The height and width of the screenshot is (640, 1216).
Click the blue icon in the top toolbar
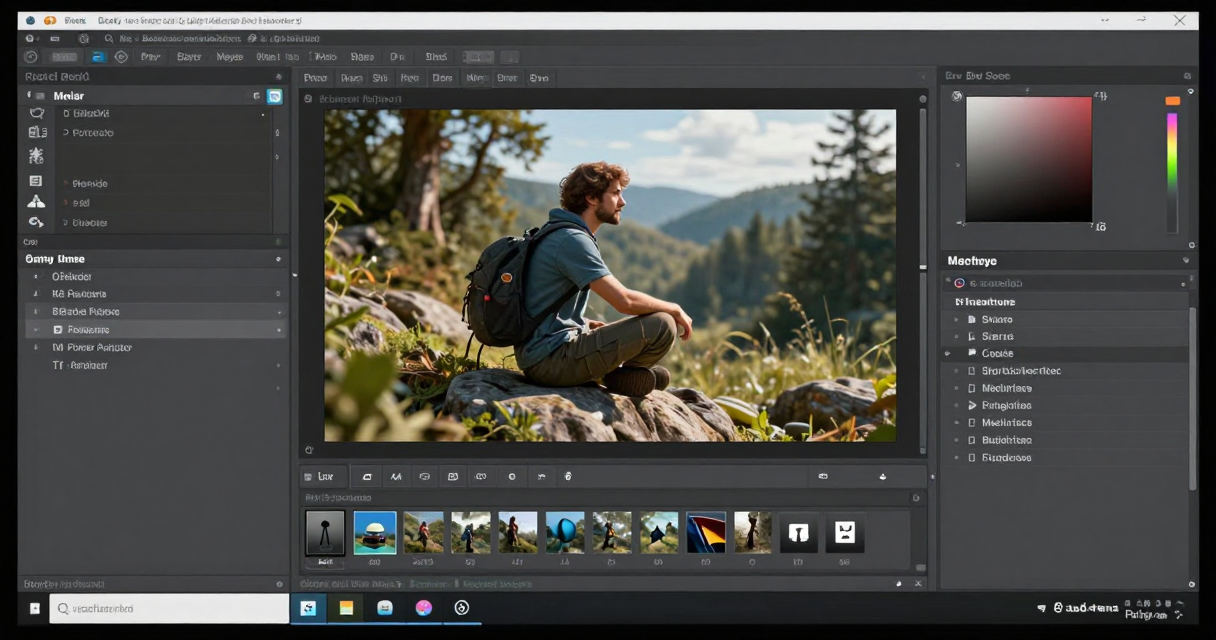click(x=98, y=57)
